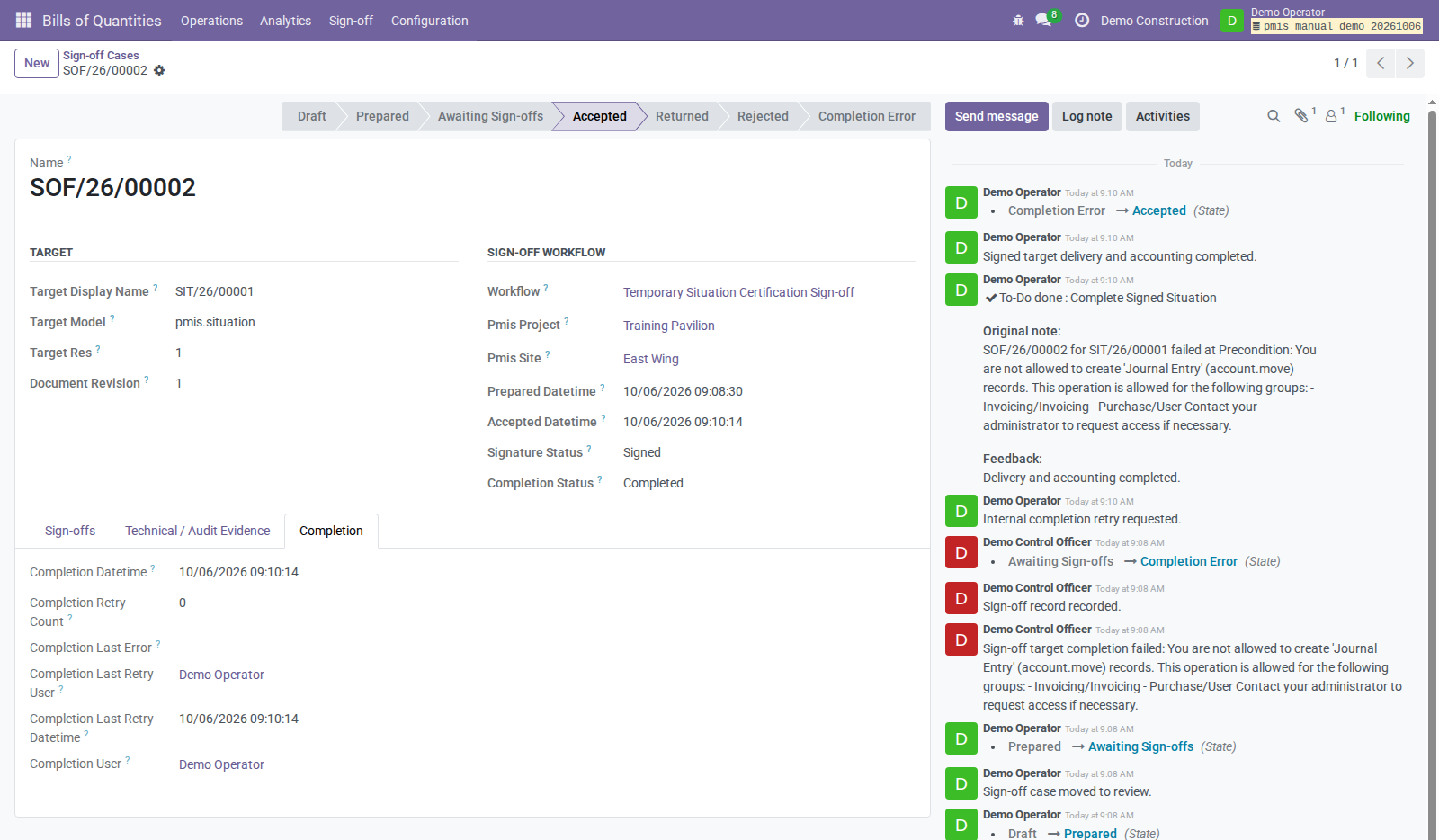Click the New button
Image resolution: width=1439 pixels, height=840 pixels.
click(x=37, y=63)
